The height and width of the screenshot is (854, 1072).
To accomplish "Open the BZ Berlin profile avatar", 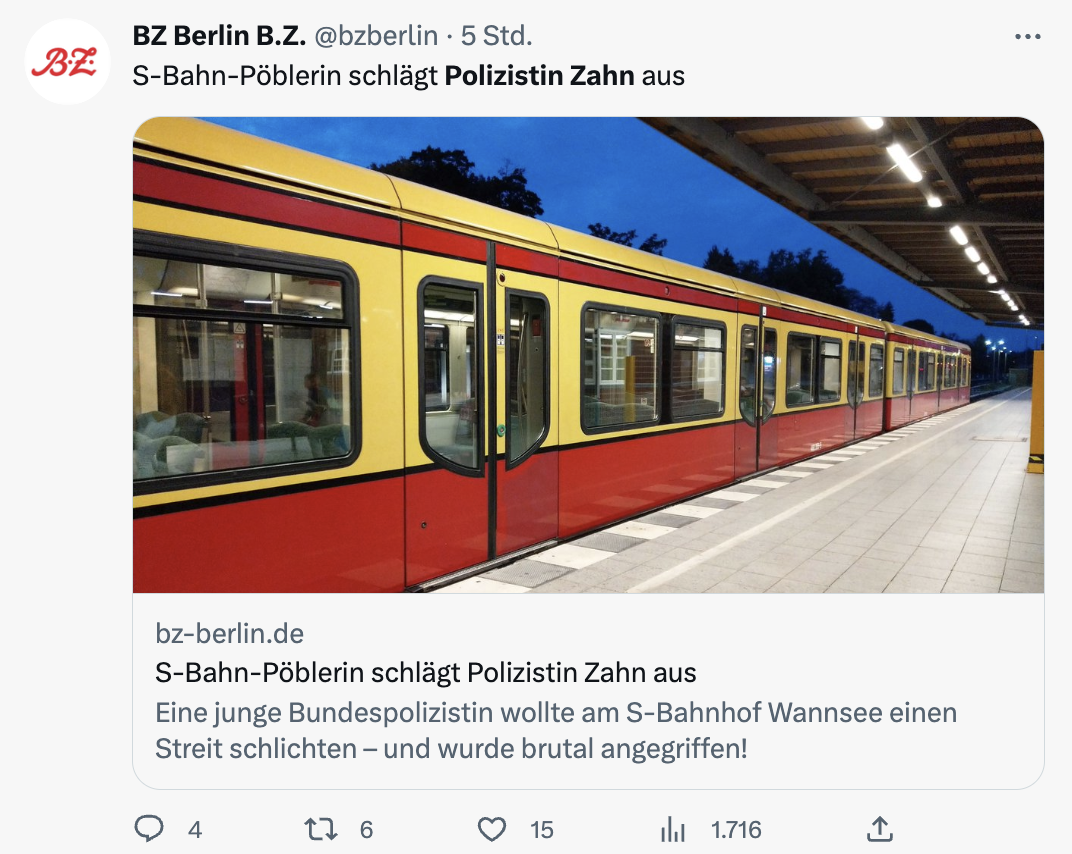I will (x=67, y=62).
